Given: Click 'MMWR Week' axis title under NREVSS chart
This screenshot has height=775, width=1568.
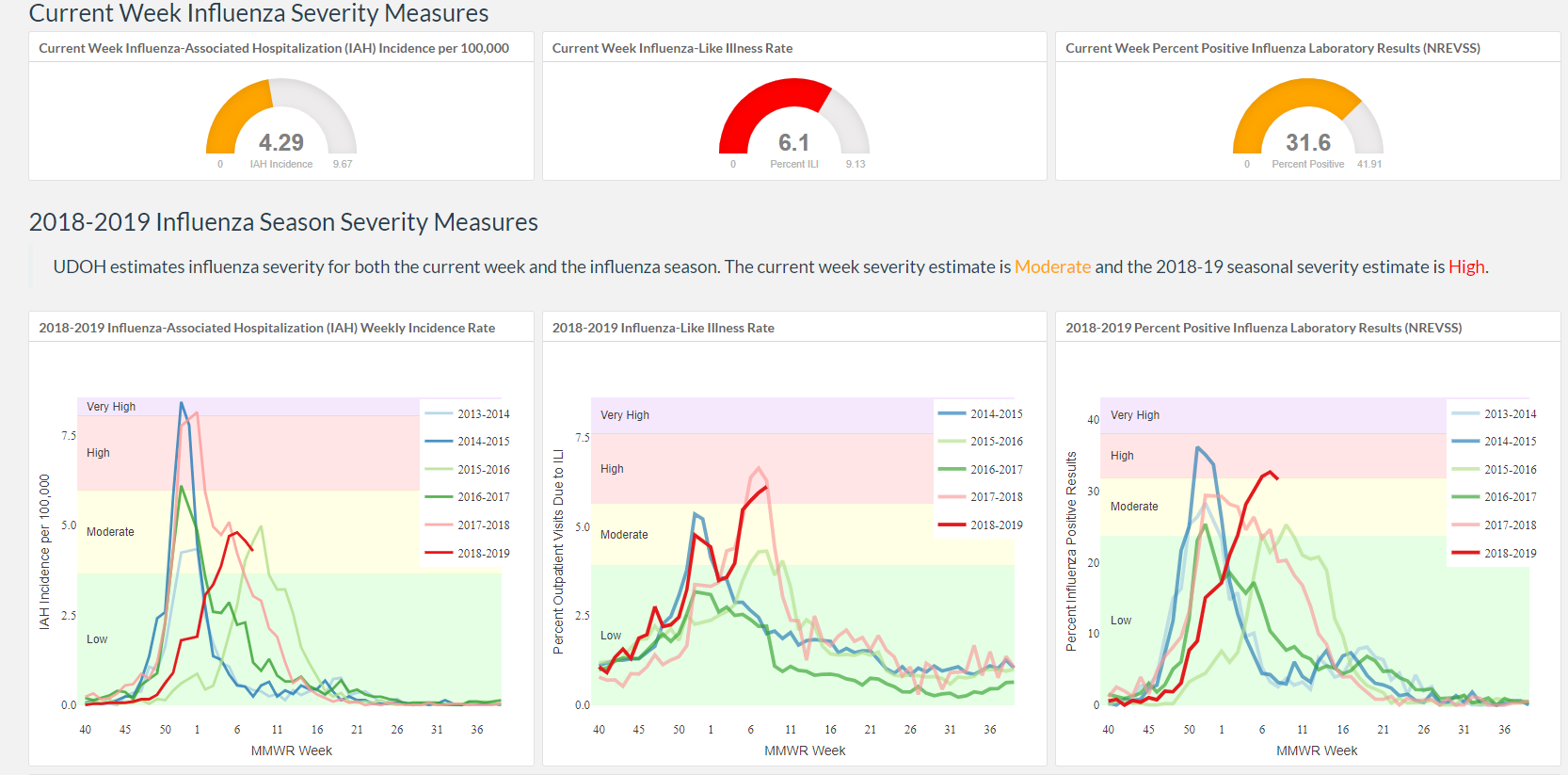Looking at the screenshot, I should click(x=1317, y=751).
